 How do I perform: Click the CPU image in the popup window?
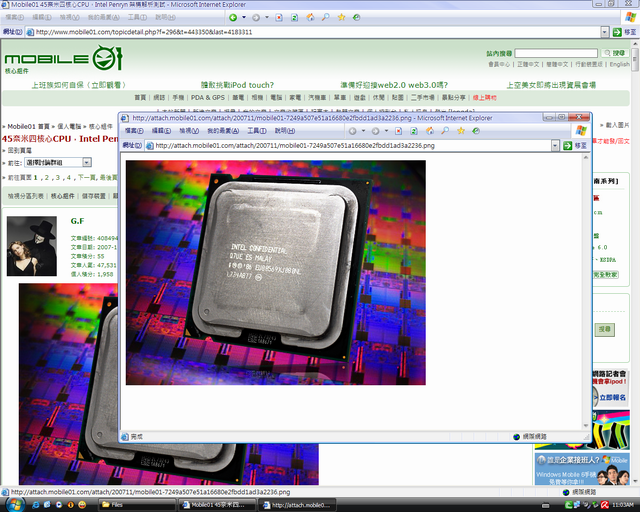pos(276,272)
